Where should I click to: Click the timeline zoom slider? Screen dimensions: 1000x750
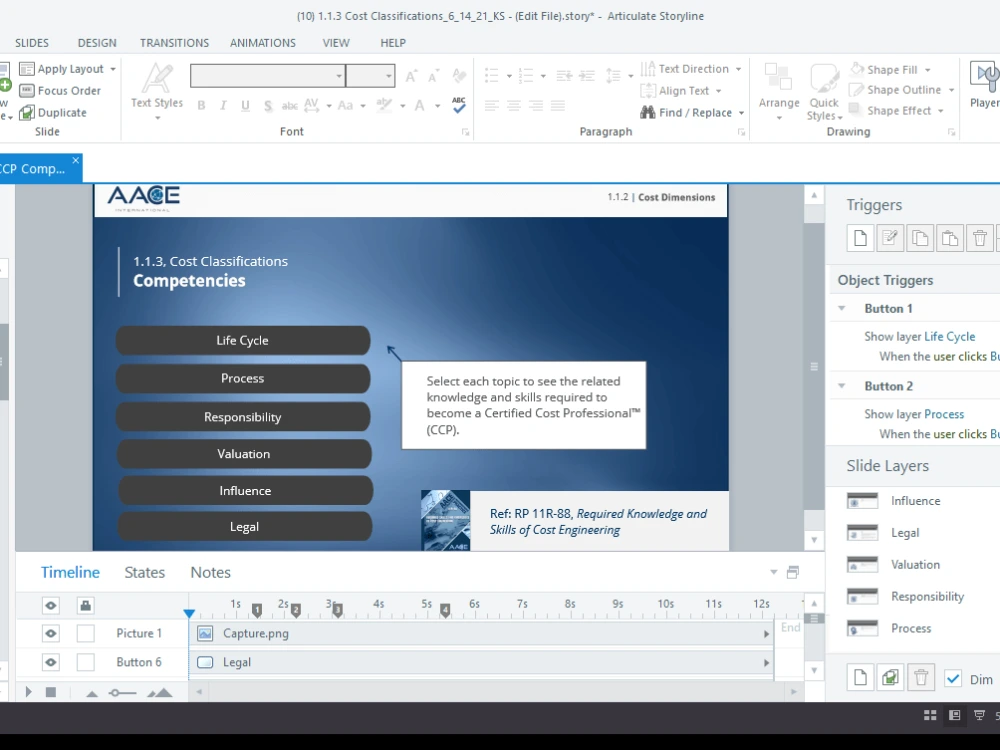pos(122,693)
